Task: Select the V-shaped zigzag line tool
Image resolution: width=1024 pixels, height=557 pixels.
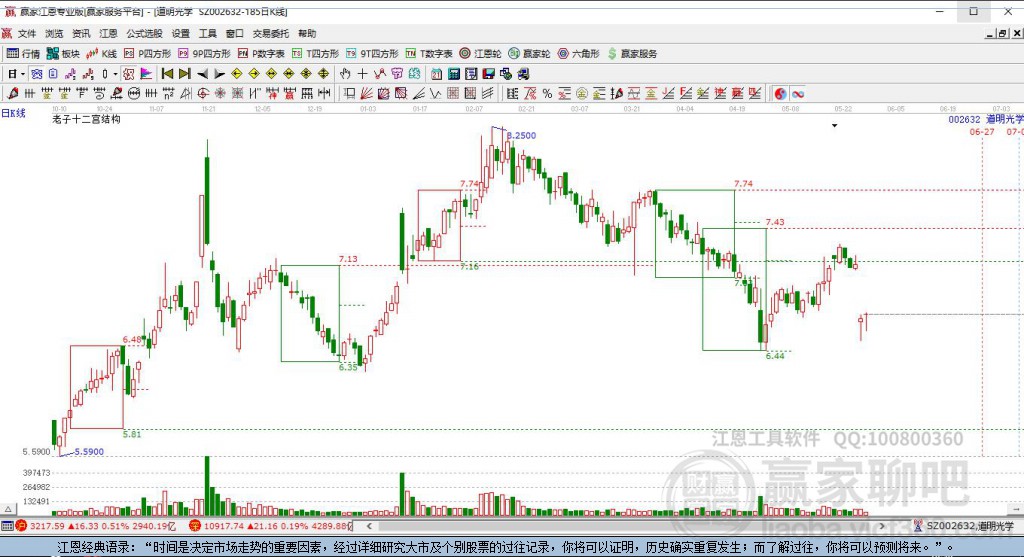Action: (436, 93)
